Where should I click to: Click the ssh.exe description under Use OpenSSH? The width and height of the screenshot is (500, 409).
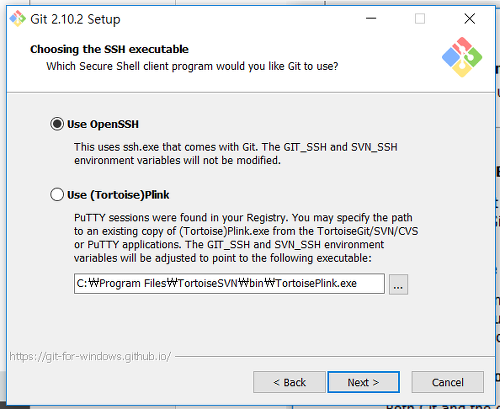[x=236, y=154]
